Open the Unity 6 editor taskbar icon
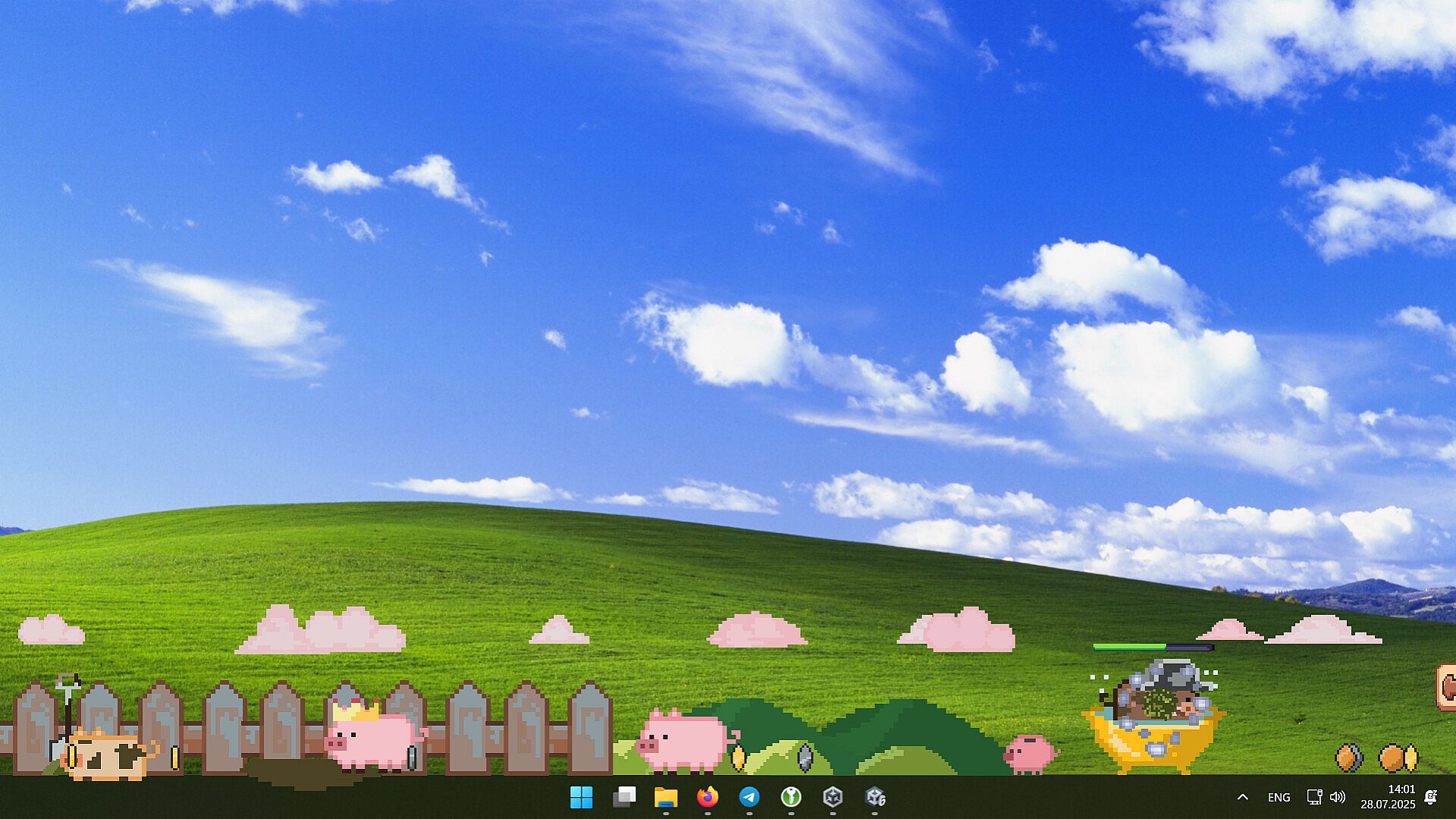Image resolution: width=1456 pixels, height=819 pixels. (x=875, y=797)
